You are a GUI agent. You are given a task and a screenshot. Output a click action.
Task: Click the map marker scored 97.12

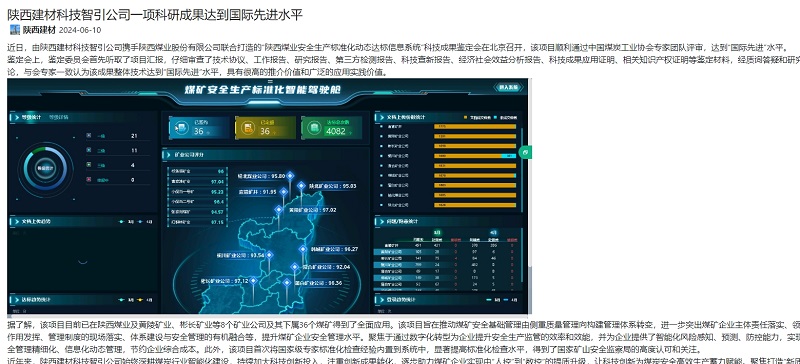(x=254, y=280)
